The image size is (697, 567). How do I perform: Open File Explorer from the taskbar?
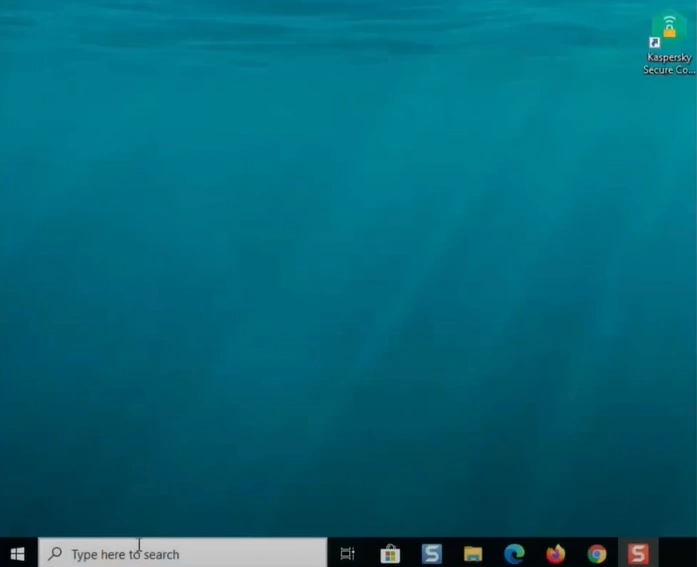(x=473, y=554)
